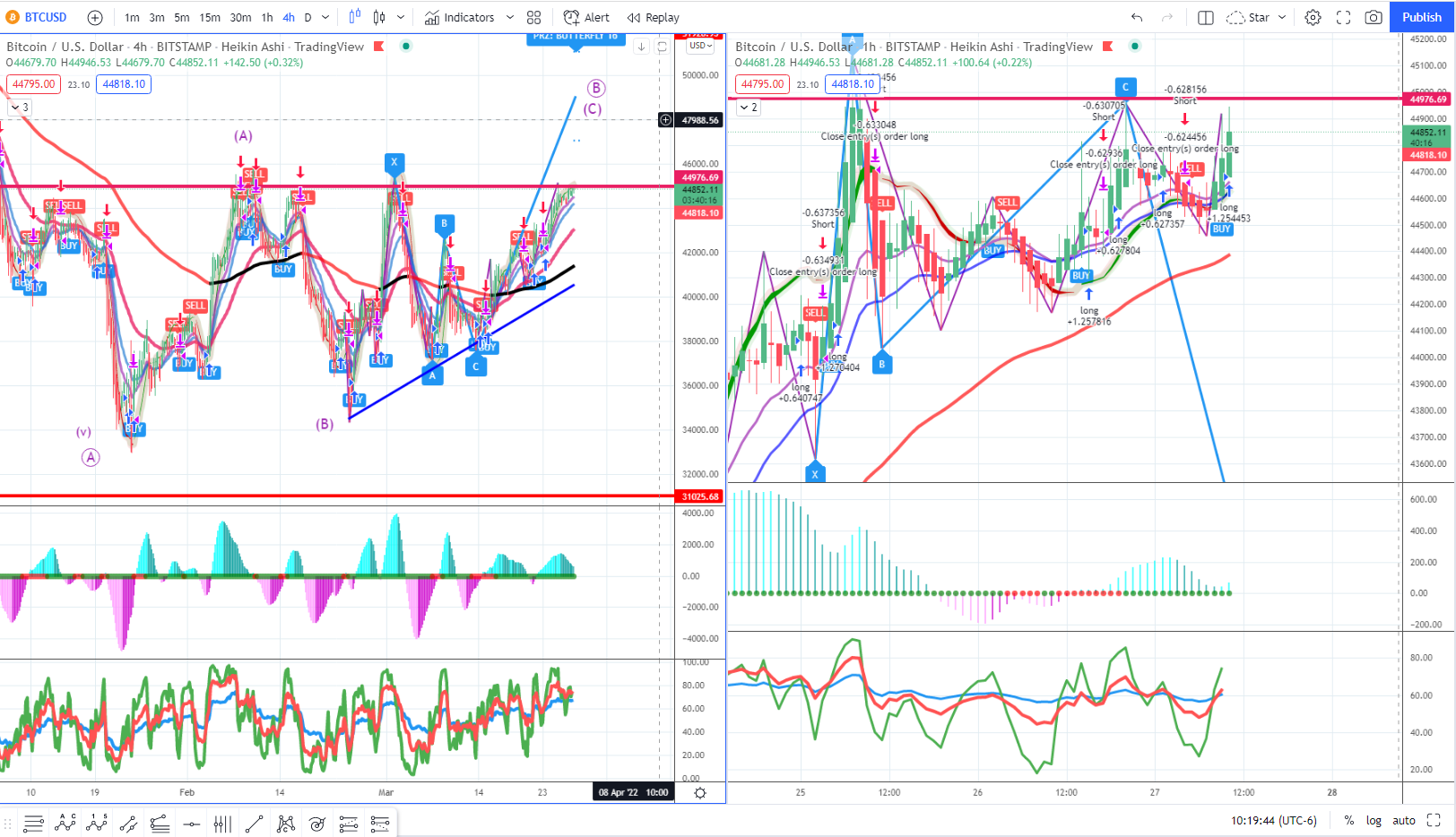1456x837 pixels.
Task: Click the cloud icon of Star layout
Action: [1235, 17]
